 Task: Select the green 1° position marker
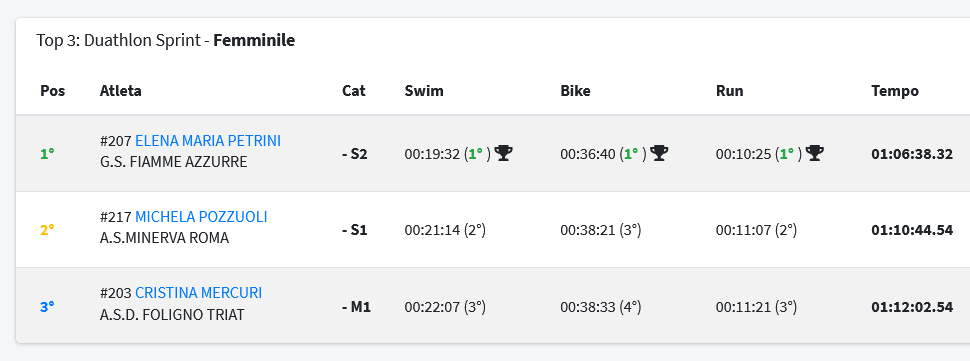coord(48,154)
